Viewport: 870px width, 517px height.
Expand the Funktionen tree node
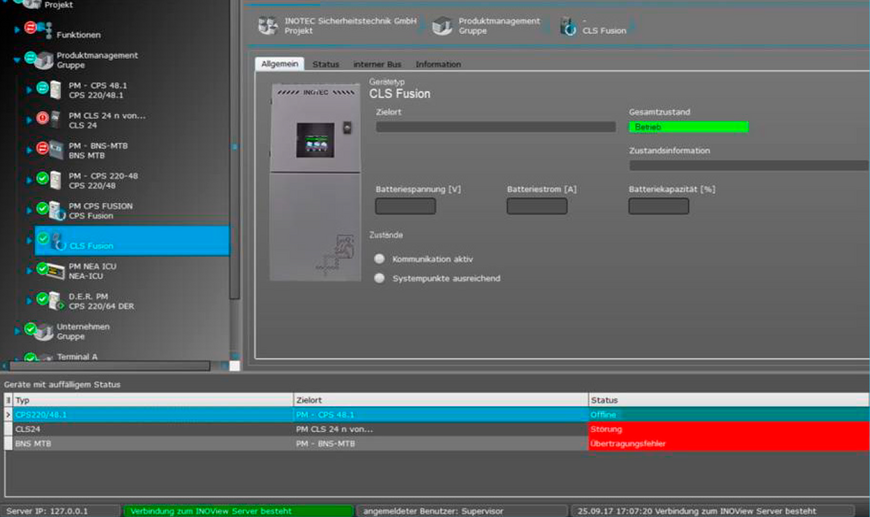click(x=17, y=30)
